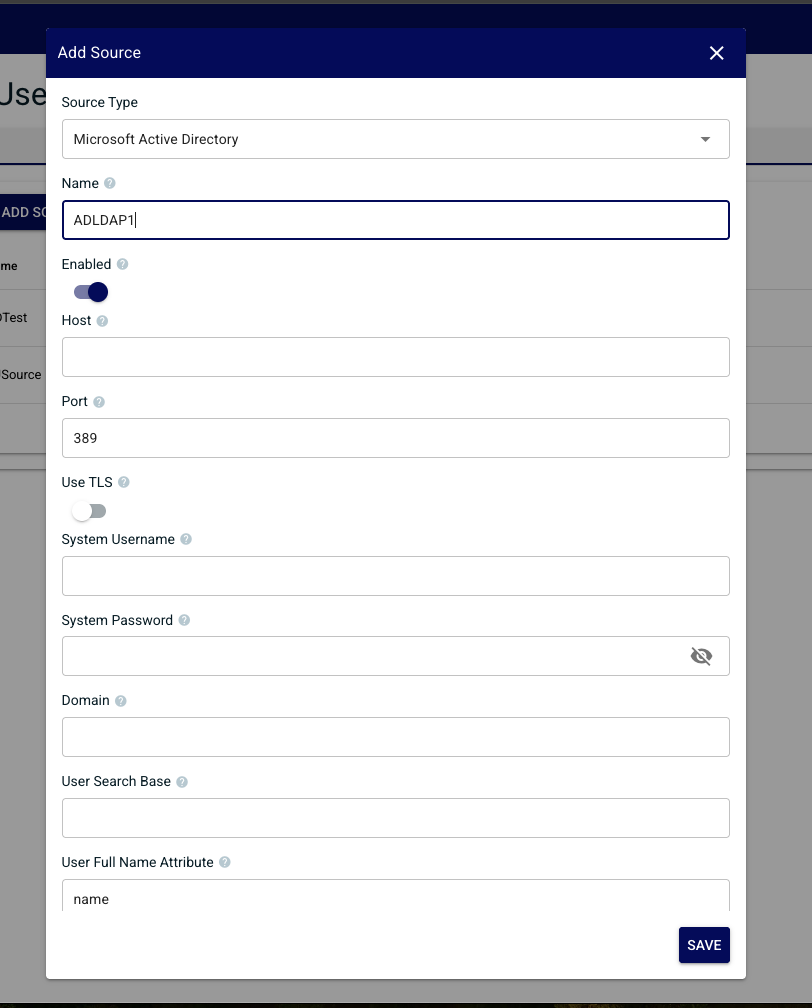Viewport: 812px width, 1008px height.
Task: Click the System Username help icon
Action: pyautogui.click(x=186, y=539)
